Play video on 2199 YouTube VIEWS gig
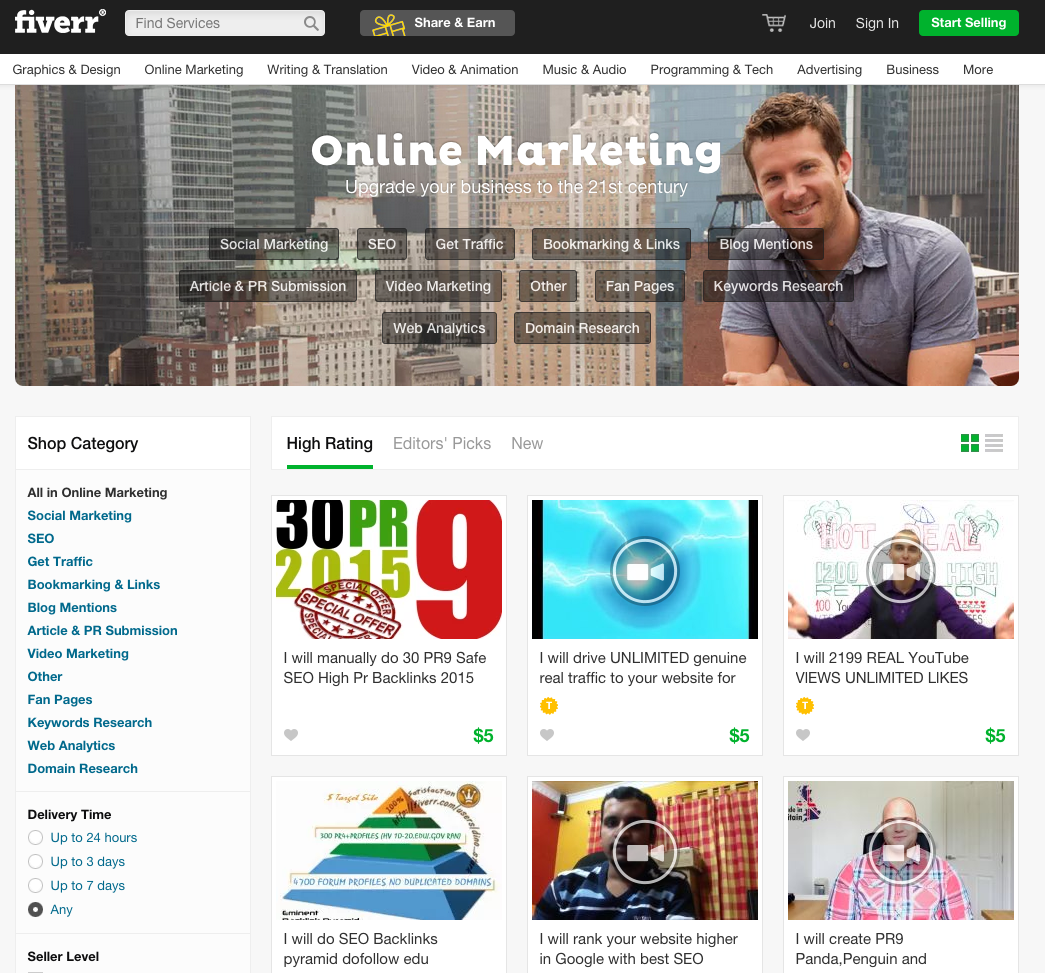Screen dimensions: 1045x973 900,571
